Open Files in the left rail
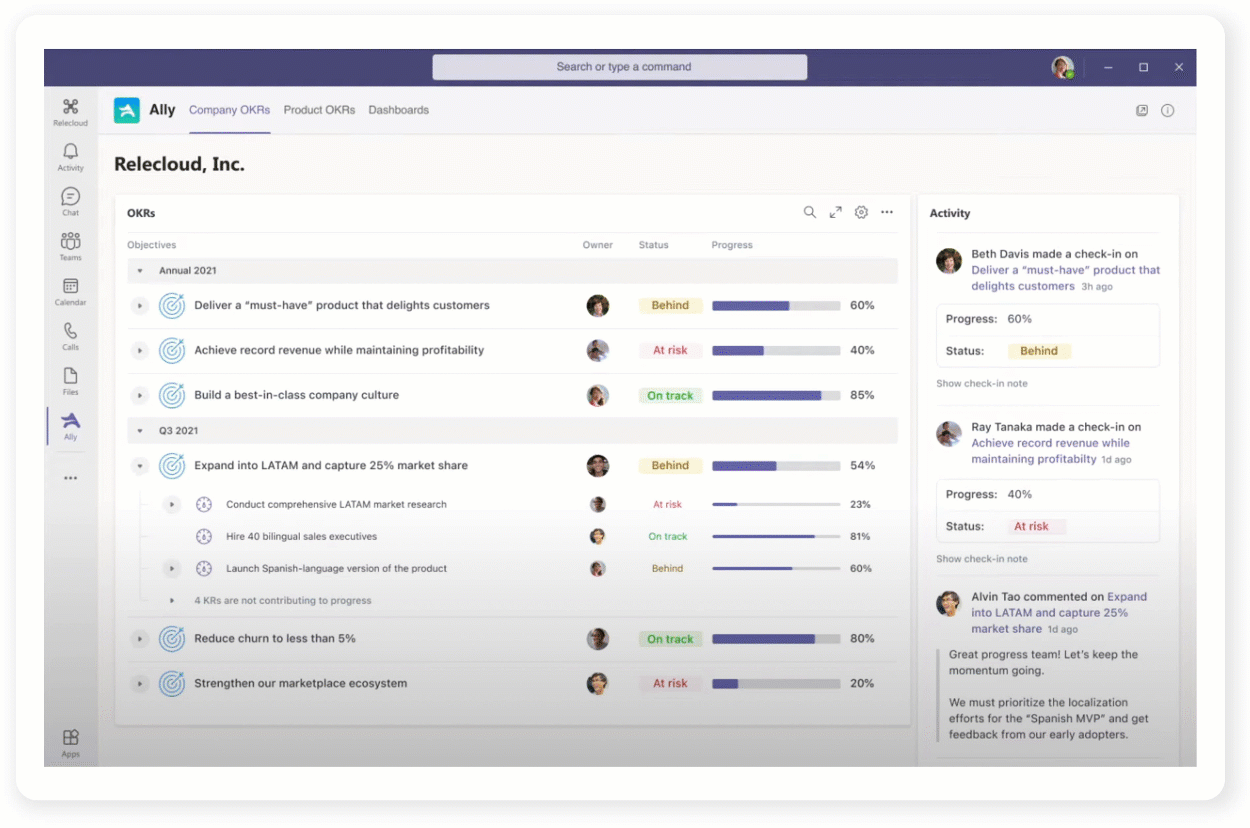This screenshot has width=1250, height=828. click(70, 380)
